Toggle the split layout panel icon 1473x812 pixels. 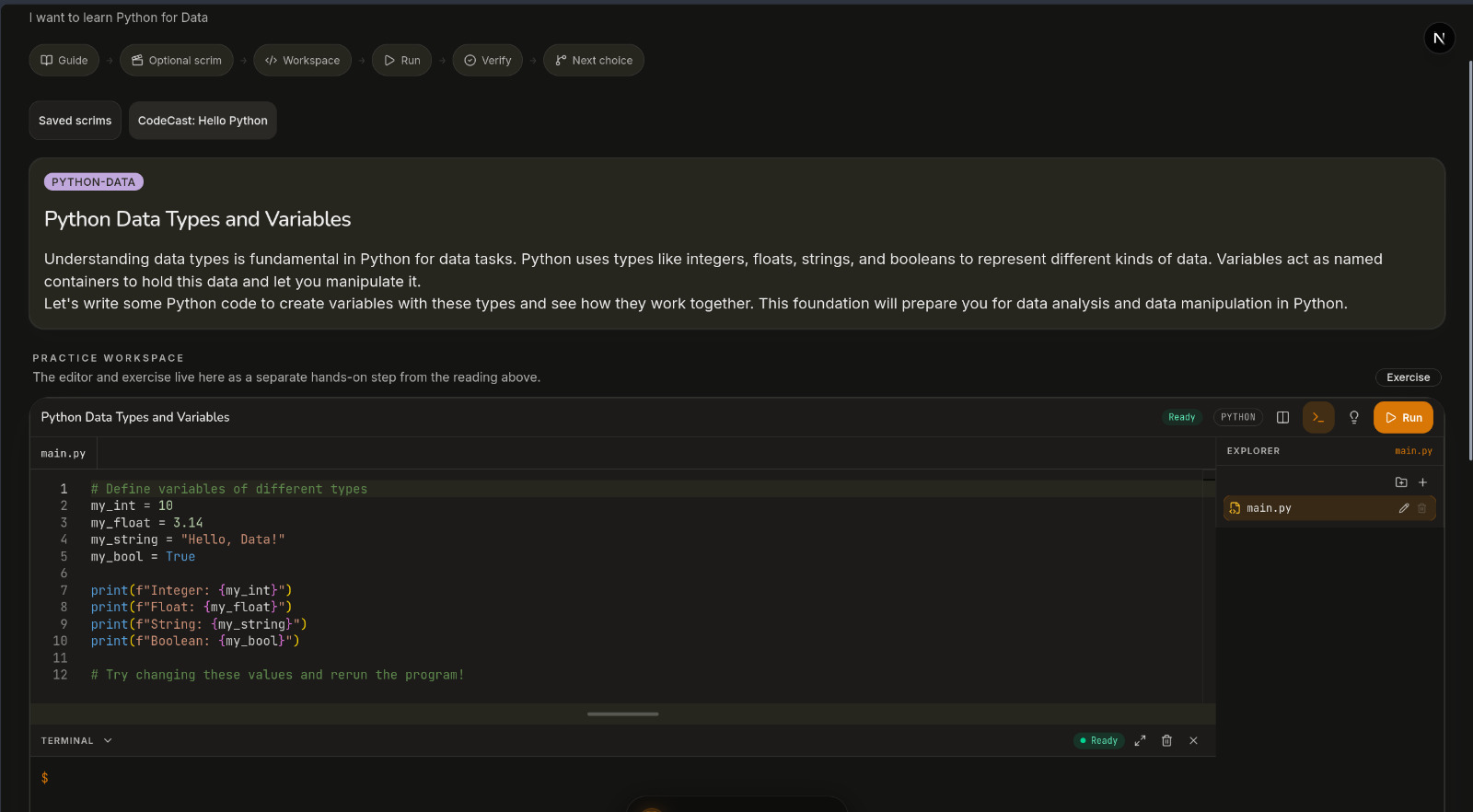tap(1282, 417)
